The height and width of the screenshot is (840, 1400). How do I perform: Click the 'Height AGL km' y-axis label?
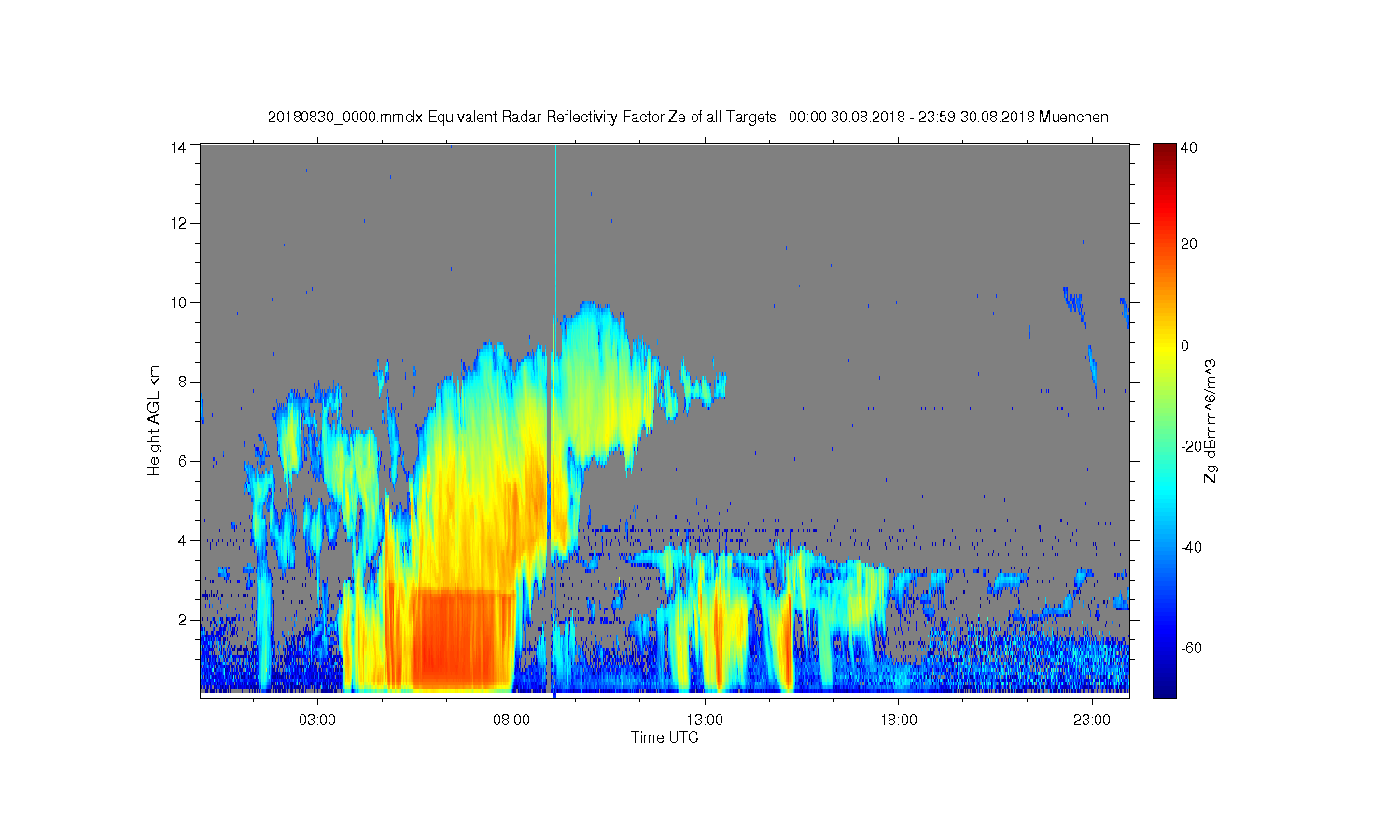click(154, 420)
